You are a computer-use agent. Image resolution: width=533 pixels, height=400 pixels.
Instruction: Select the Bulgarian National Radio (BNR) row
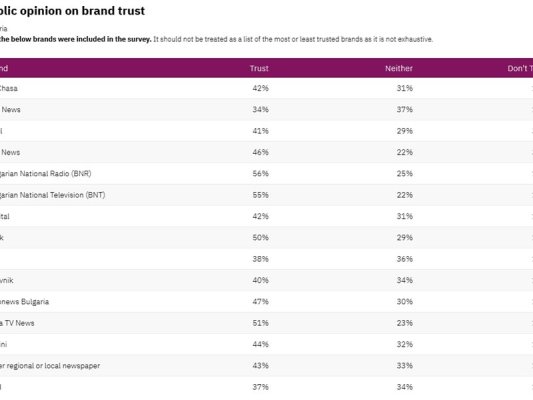click(x=266, y=174)
